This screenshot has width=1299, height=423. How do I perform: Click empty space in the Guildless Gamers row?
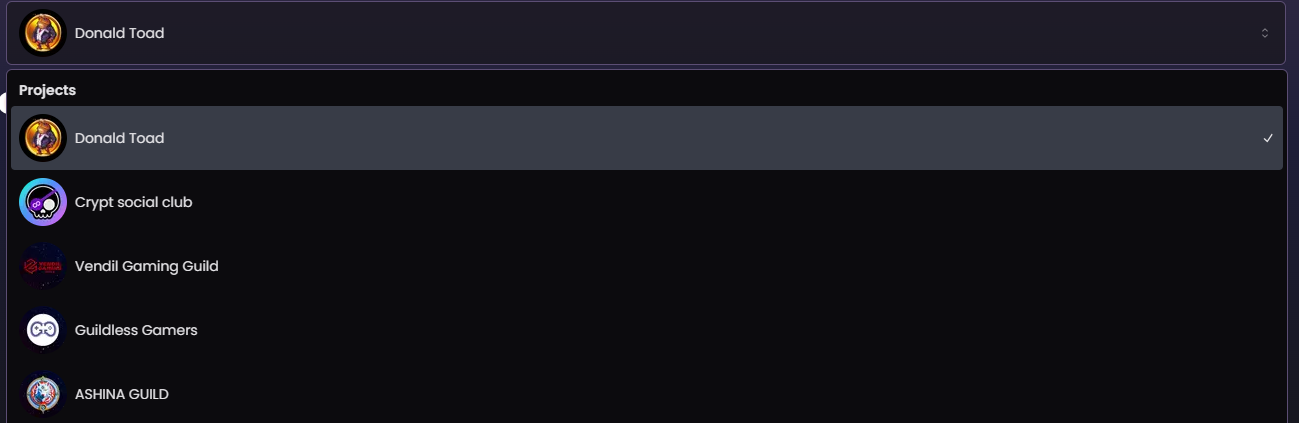click(740, 330)
